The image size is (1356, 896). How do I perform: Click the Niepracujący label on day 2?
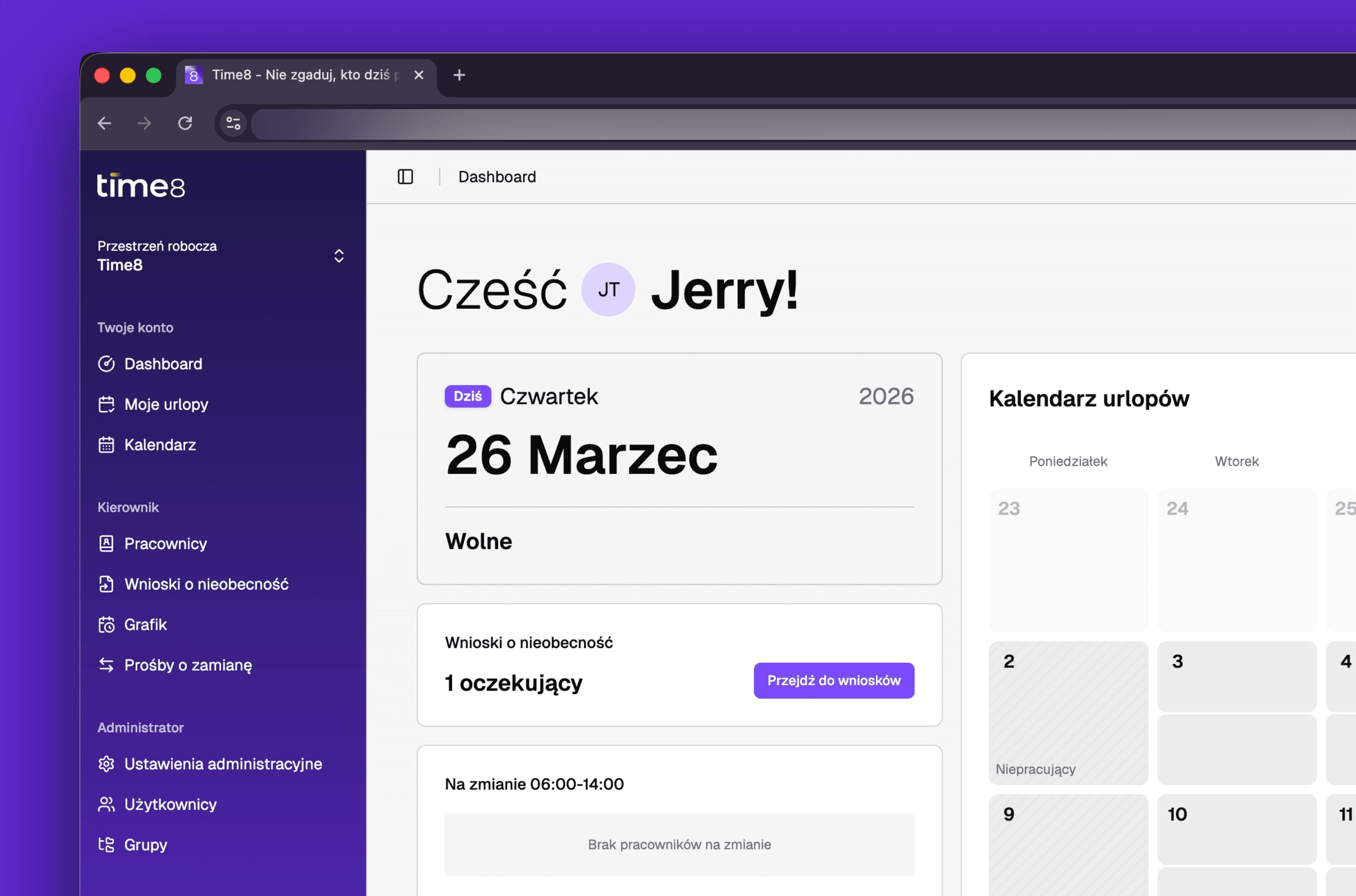point(1035,769)
